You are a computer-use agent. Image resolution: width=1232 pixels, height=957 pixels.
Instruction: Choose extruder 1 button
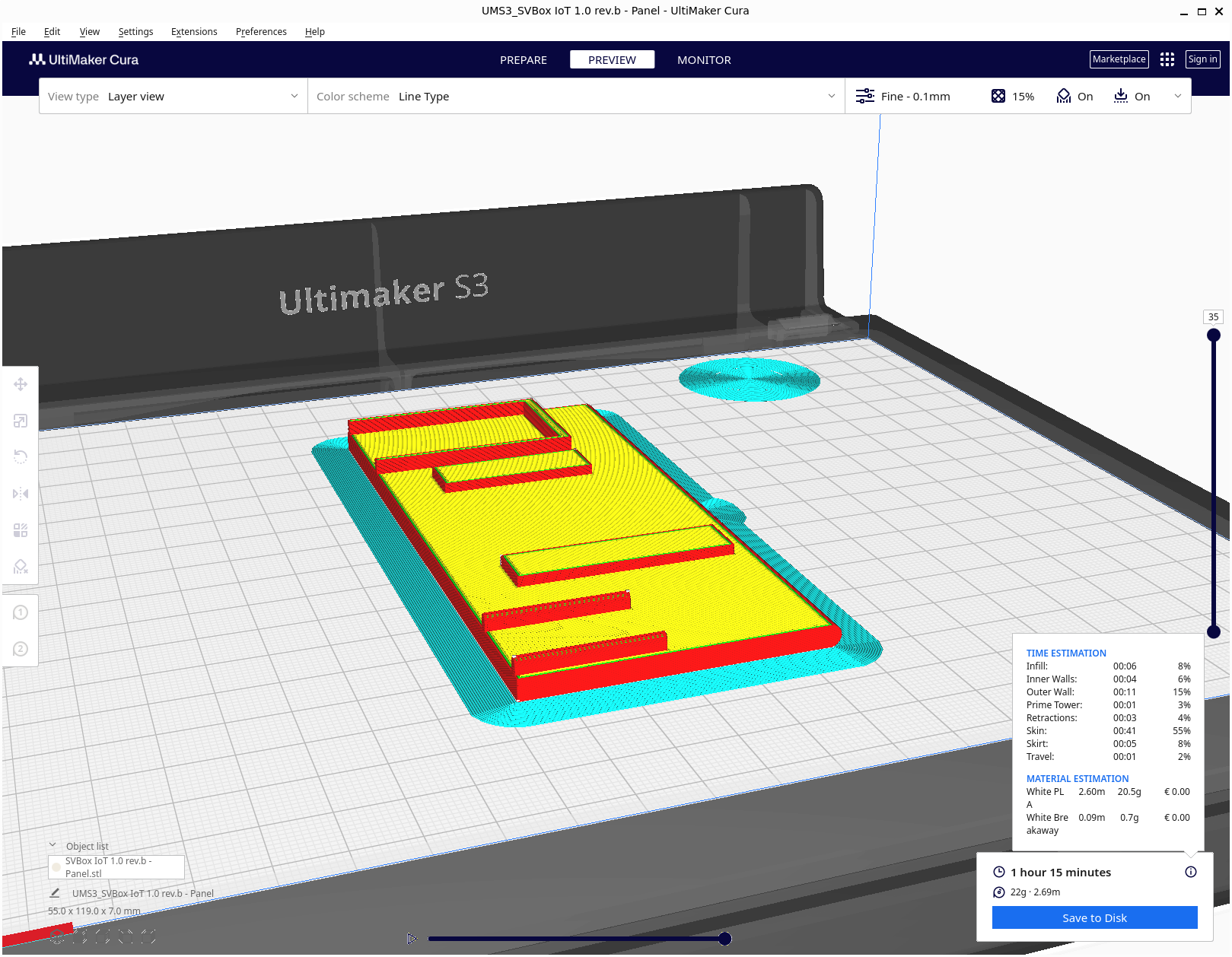pos(21,613)
